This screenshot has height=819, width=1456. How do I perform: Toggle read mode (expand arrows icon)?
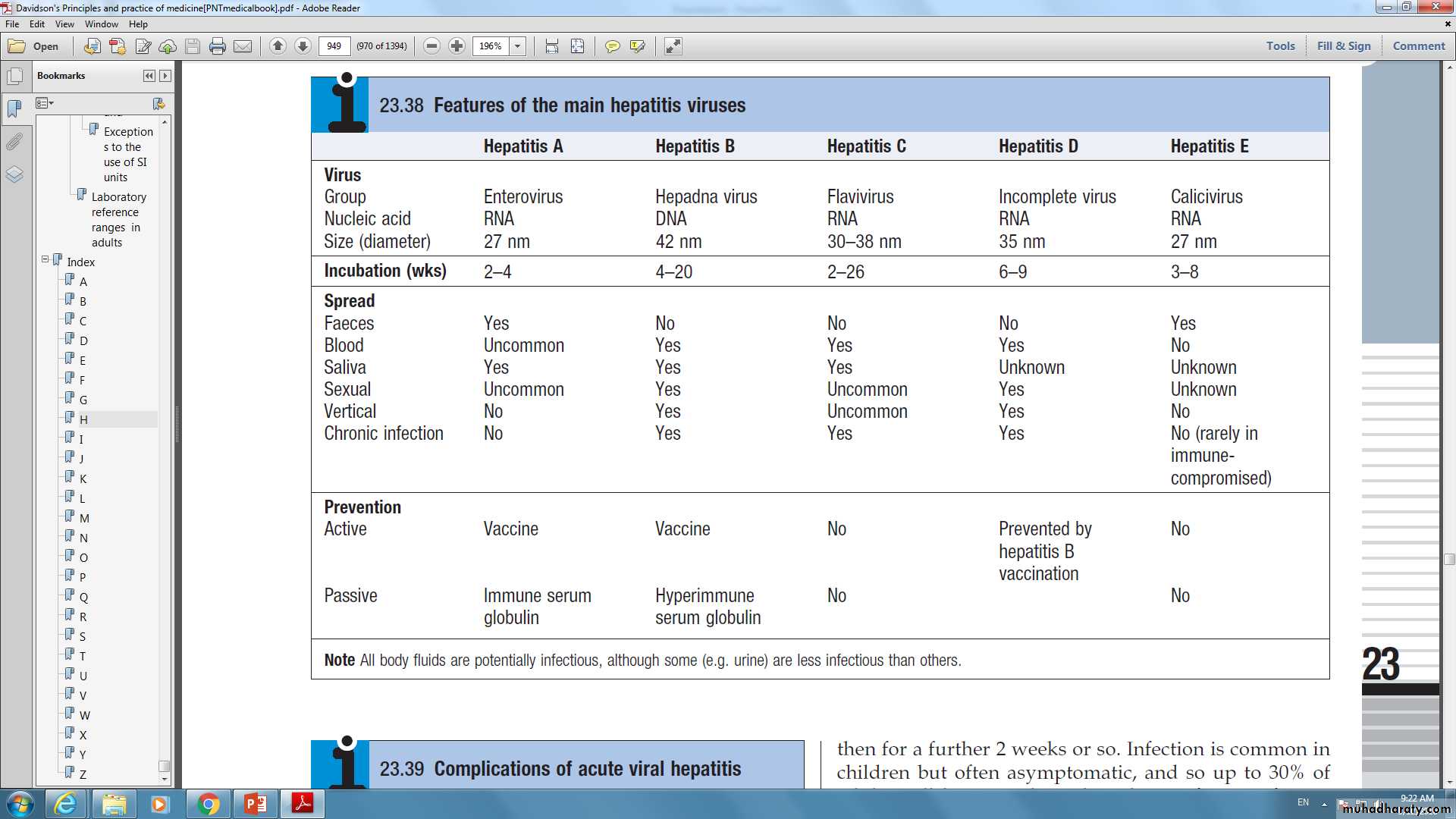673,46
